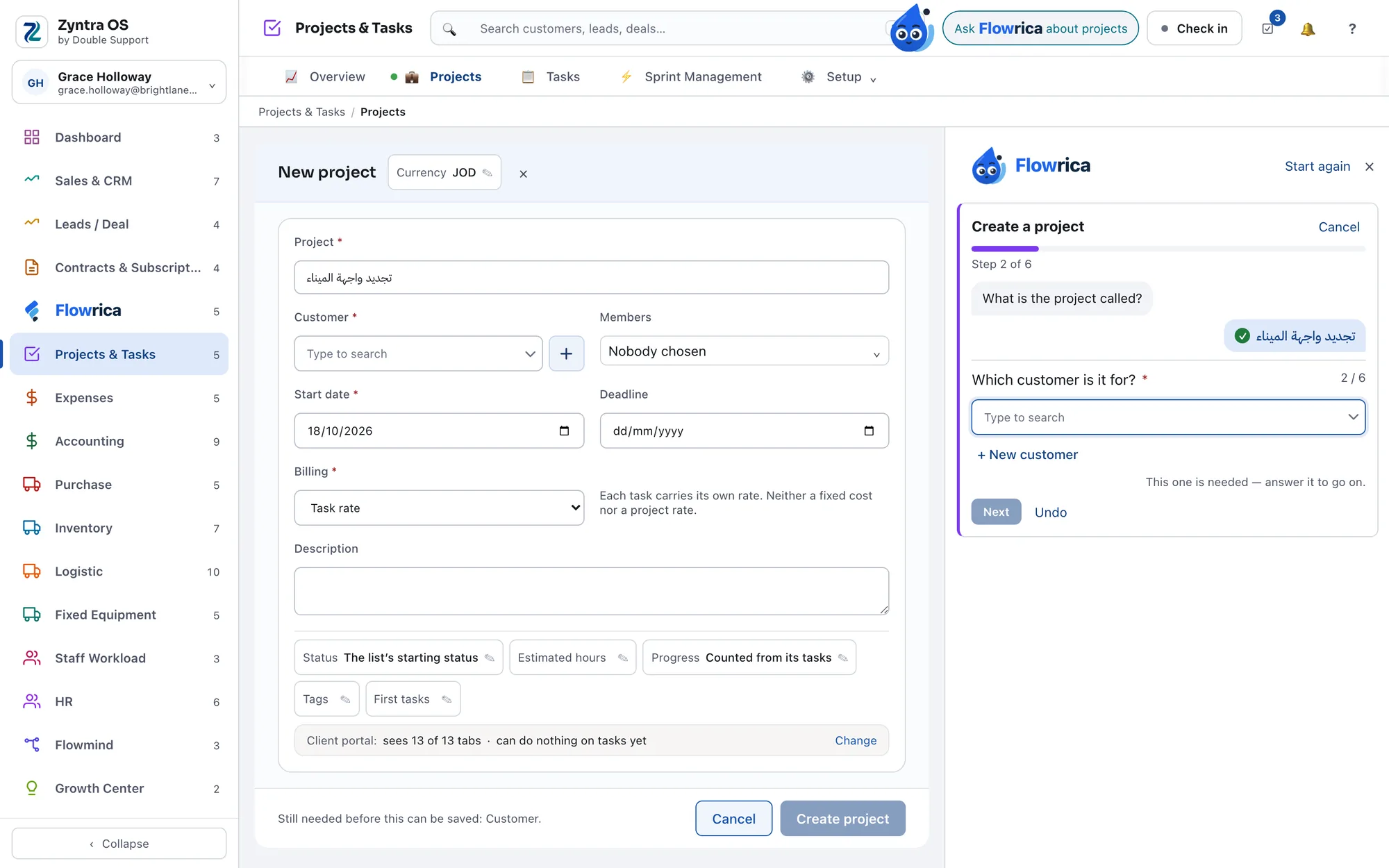Open Dashboard in the sidebar
Viewport: 1389px width, 868px height.
point(119,137)
